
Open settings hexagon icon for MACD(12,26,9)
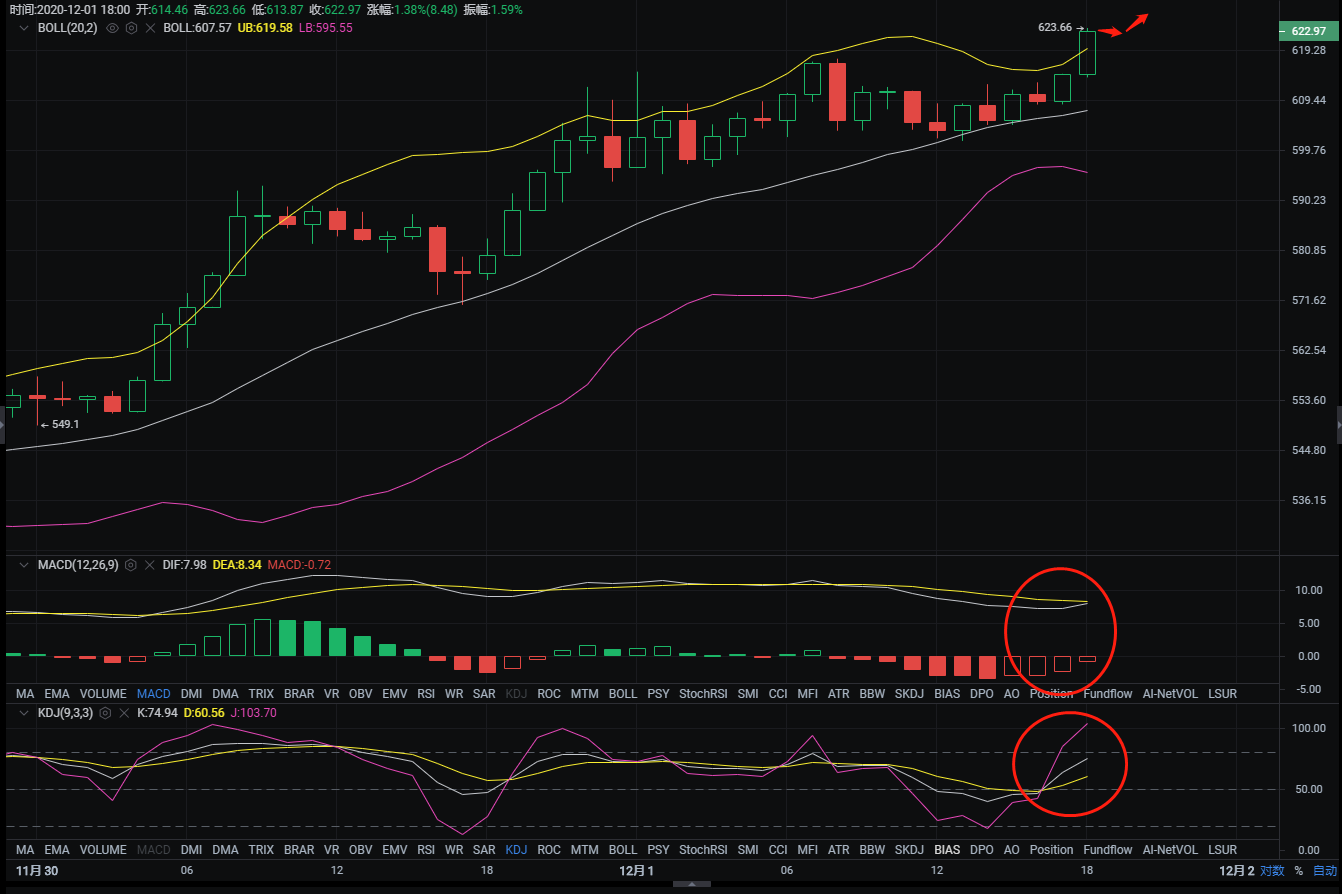tap(130, 565)
